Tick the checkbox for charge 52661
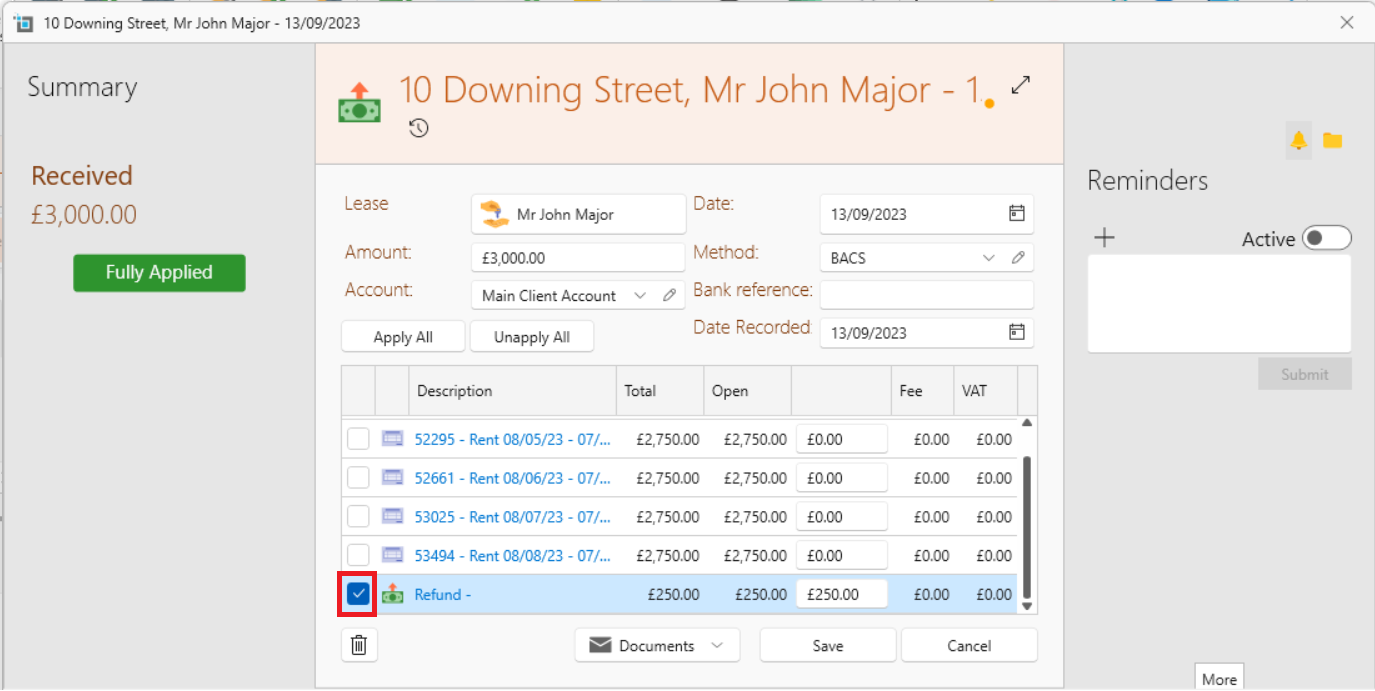Screen dimensions: 1375x691 pyautogui.click(x=358, y=478)
